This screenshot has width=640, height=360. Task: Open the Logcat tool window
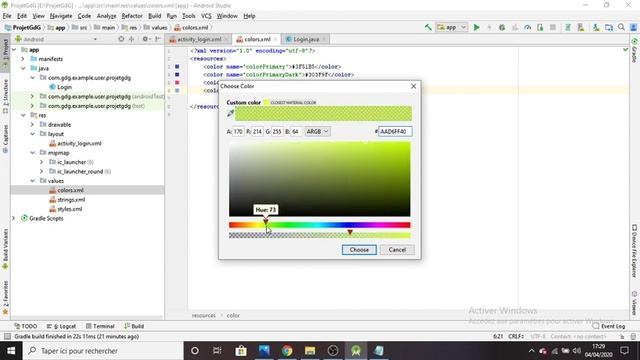point(62,326)
